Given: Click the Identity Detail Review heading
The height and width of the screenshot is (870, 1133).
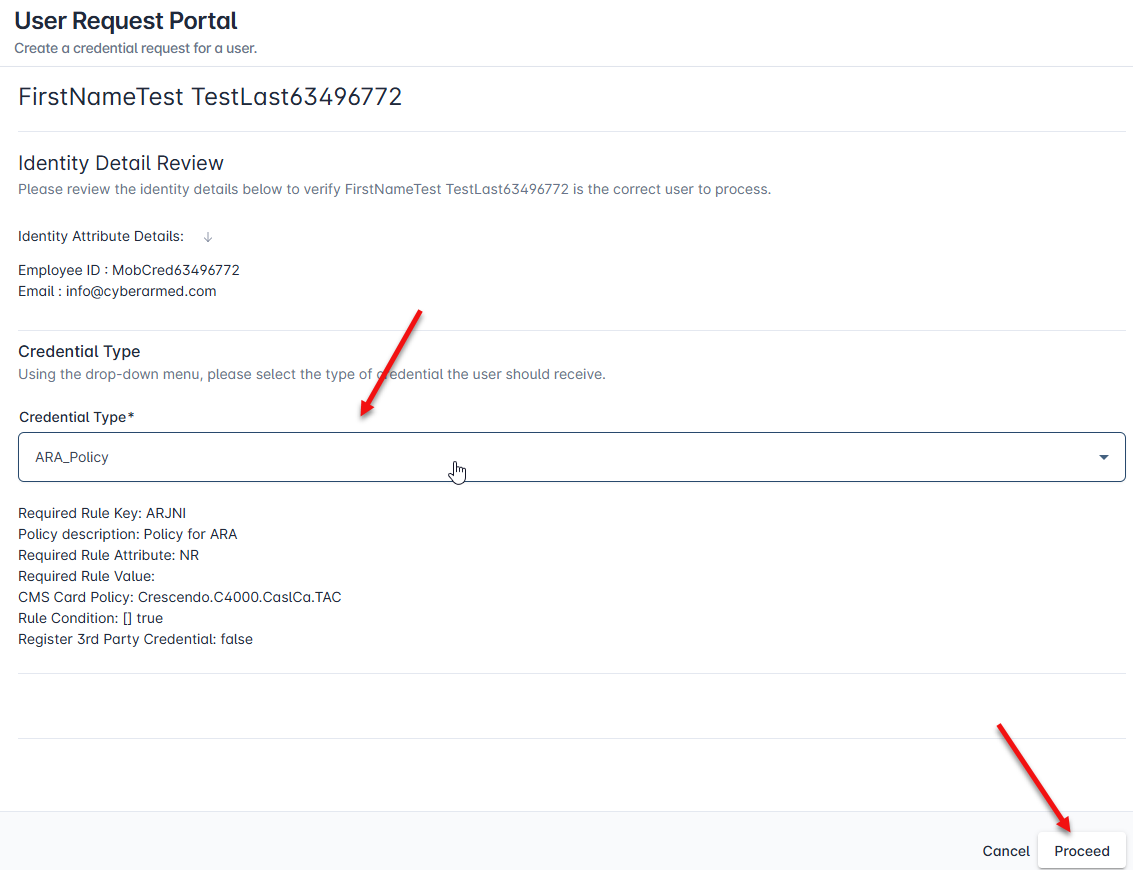Looking at the screenshot, I should [121, 163].
